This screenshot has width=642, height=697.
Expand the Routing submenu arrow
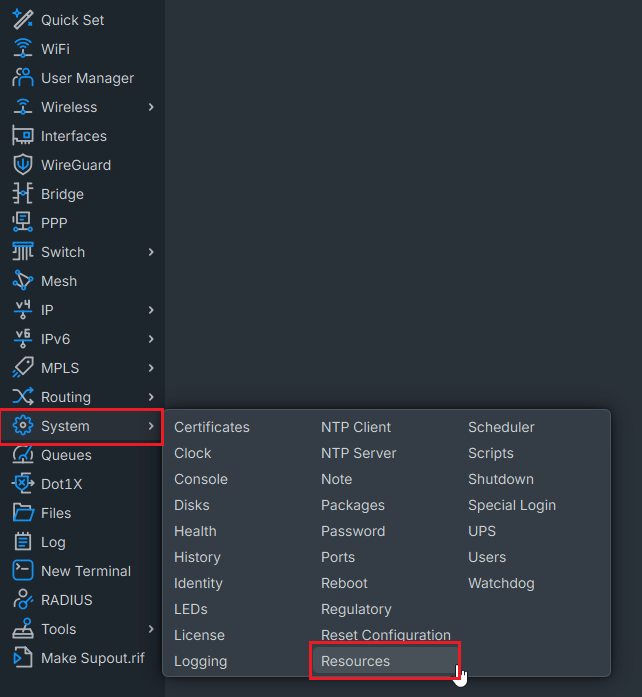pyautogui.click(x=151, y=397)
